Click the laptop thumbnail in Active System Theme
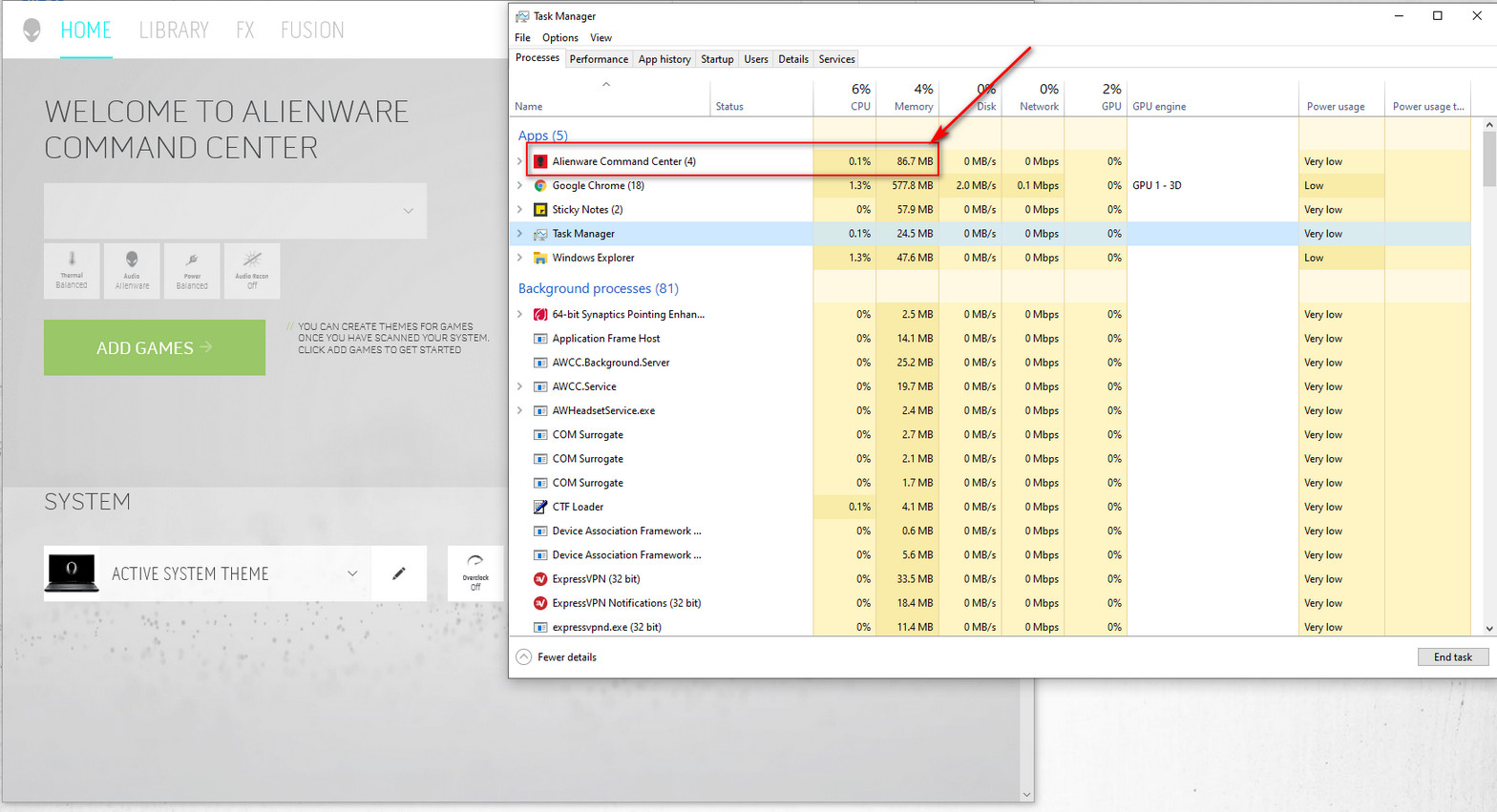Screen dimensions: 1497x812 [72, 573]
